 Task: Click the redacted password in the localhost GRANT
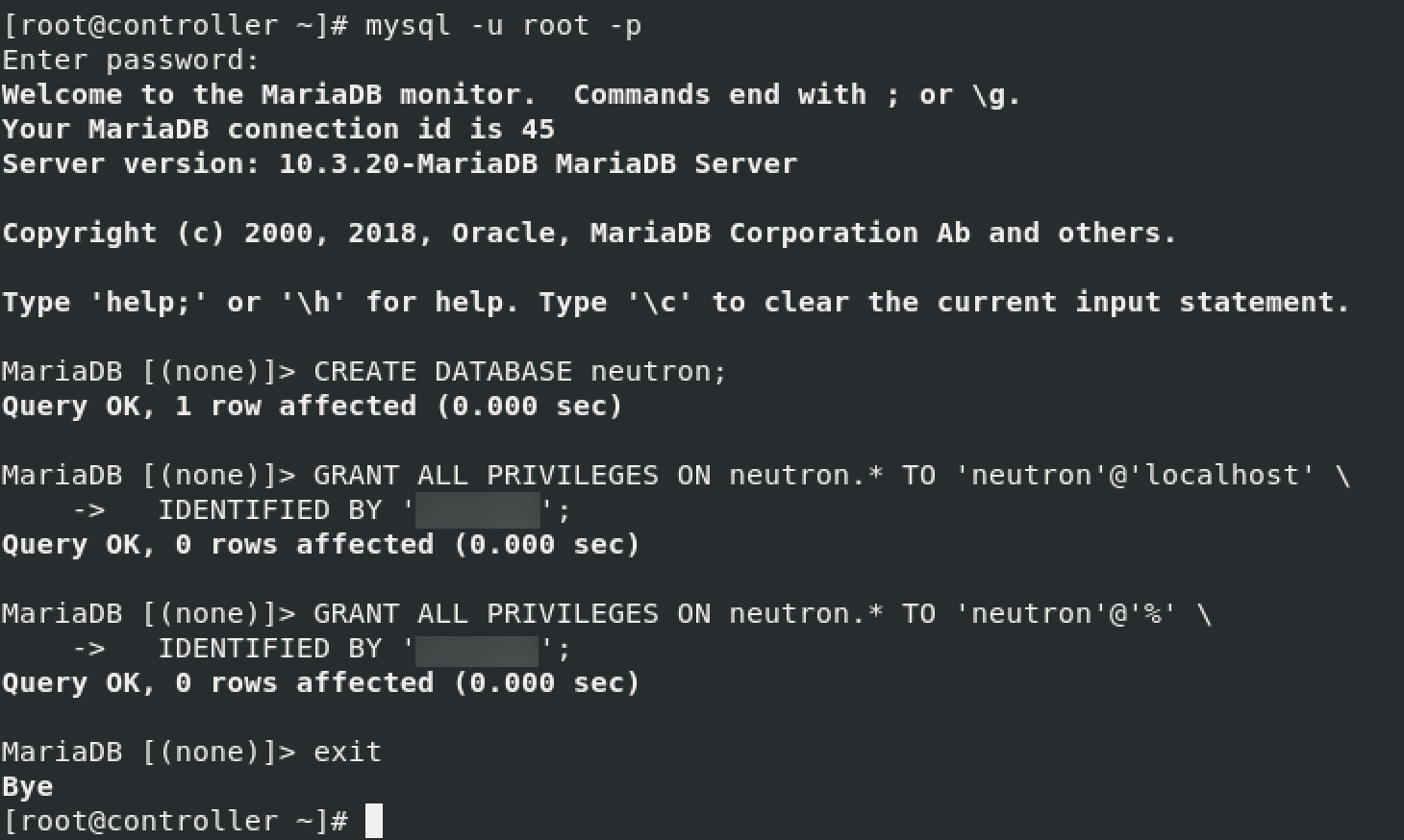tap(478, 510)
